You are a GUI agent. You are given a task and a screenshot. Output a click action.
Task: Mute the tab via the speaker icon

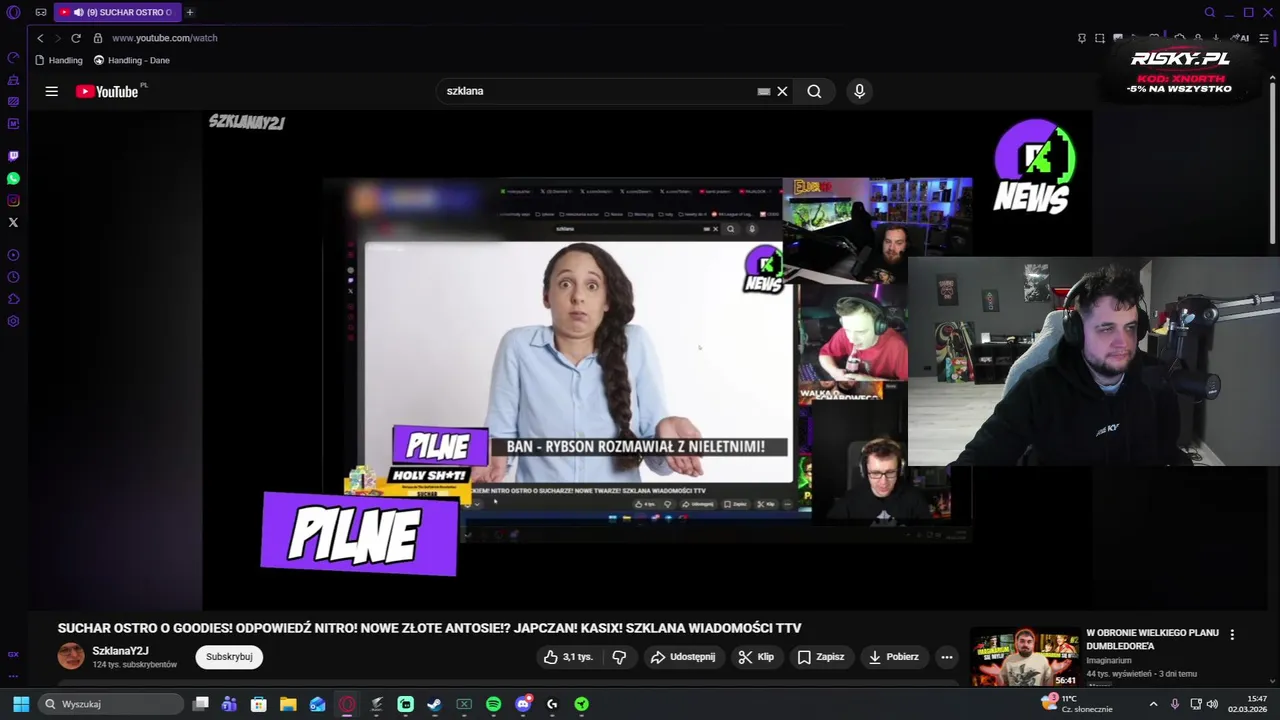(78, 13)
